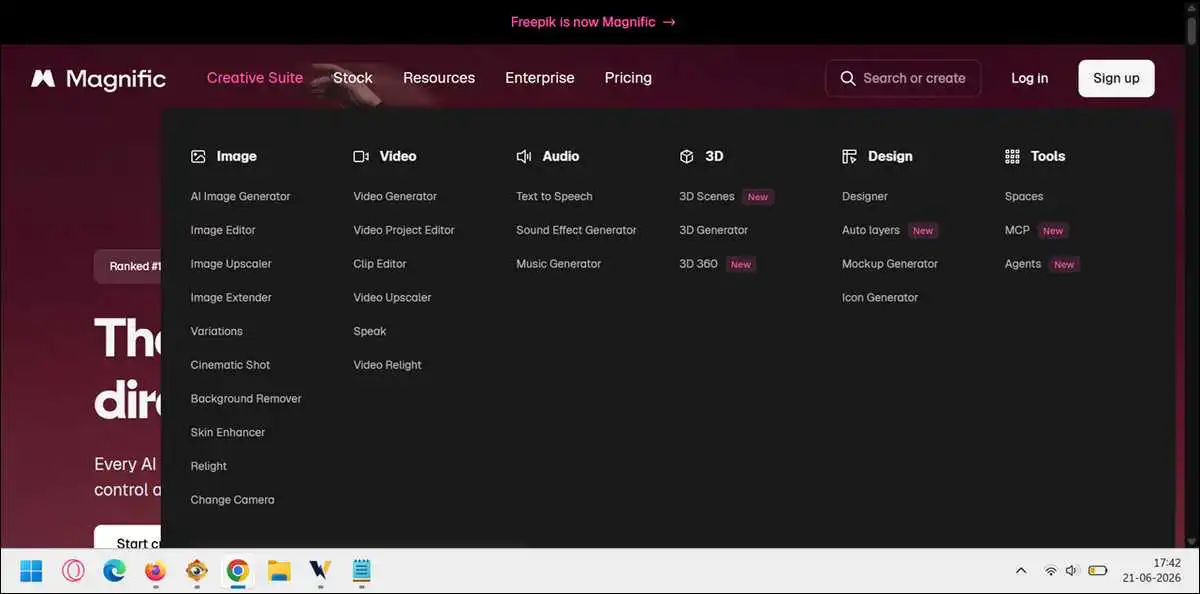Click the Magnific logo
Screen dimensions: 1200x594
pyautogui.click(x=98, y=78)
